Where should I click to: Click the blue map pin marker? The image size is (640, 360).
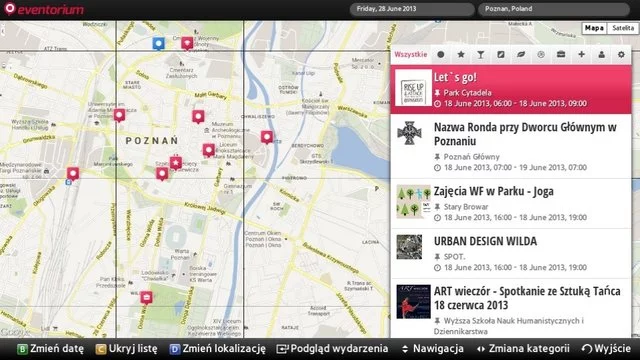(158, 43)
